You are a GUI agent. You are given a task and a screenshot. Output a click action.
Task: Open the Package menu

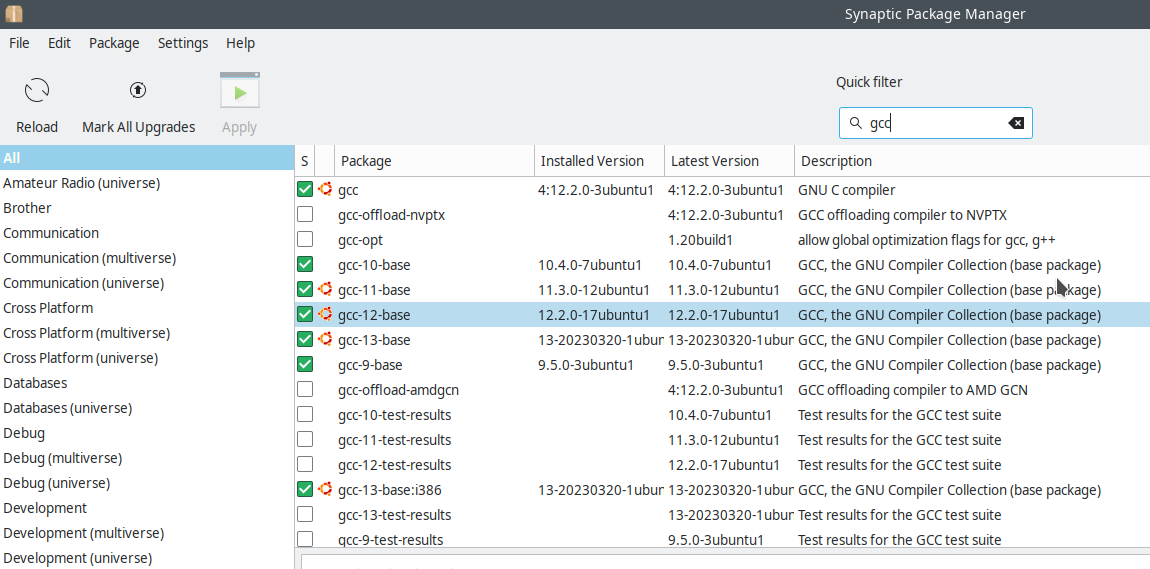(x=114, y=43)
